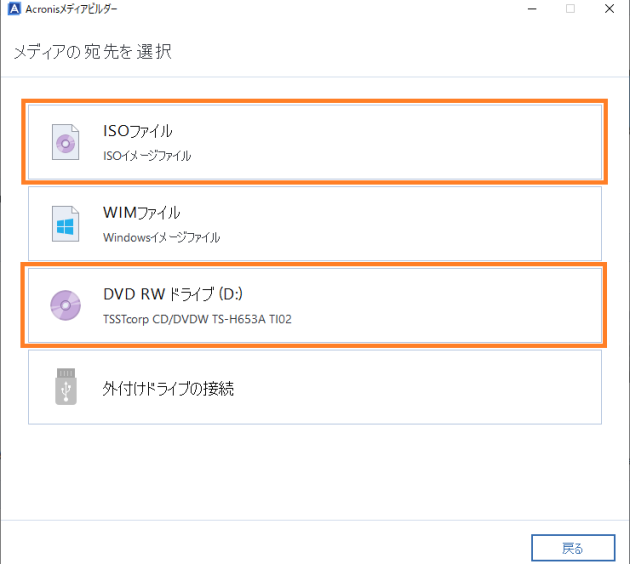Image resolution: width=630 pixels, height=564 pixels.
Task: Click the maximize window button
Action: (570, 9)
